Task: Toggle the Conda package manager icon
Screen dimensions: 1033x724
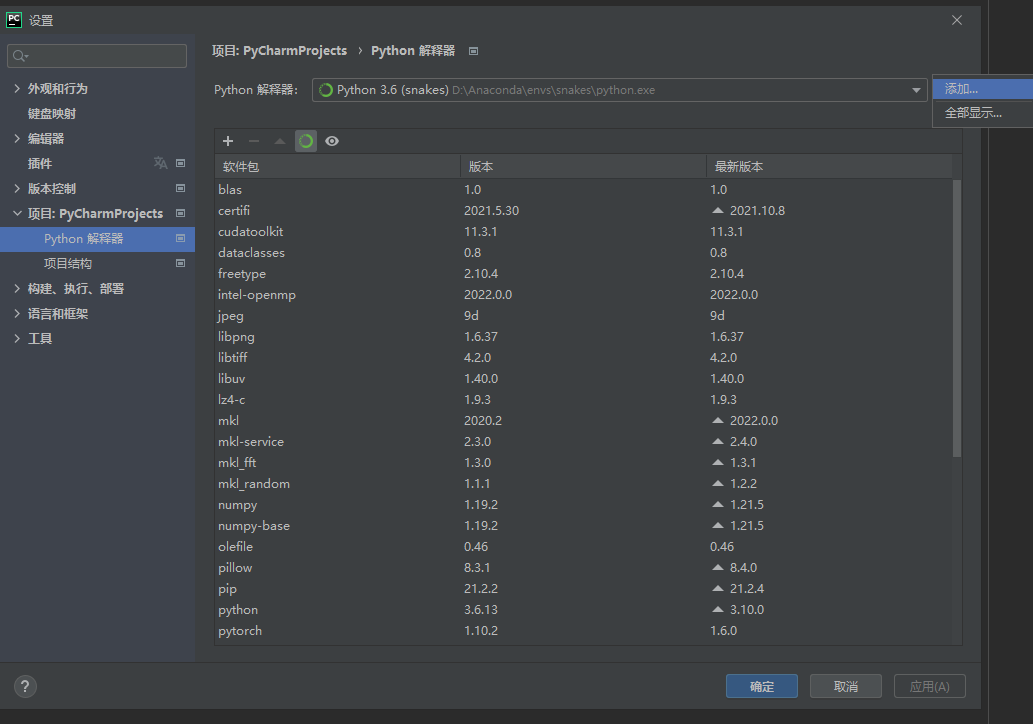Action: point(305,140)
